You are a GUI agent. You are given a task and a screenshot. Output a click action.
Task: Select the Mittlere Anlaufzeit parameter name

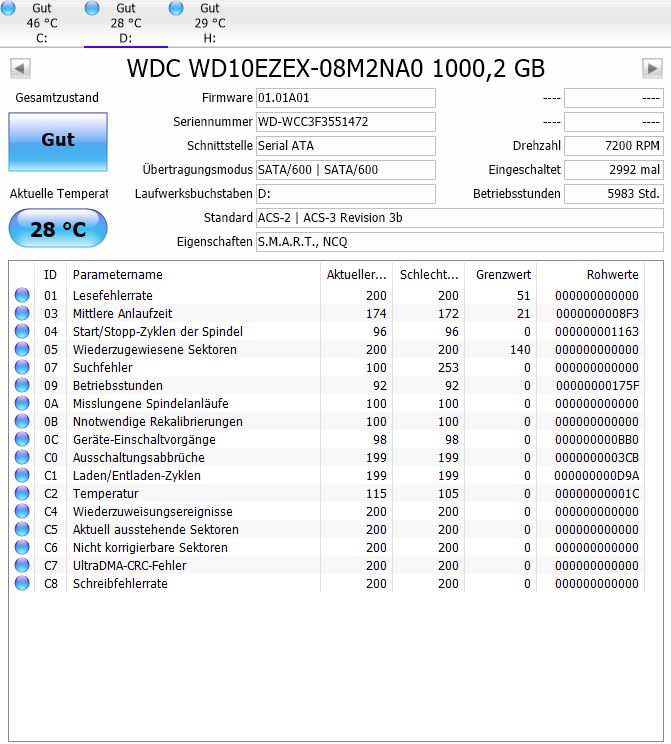tap(122, 314)
